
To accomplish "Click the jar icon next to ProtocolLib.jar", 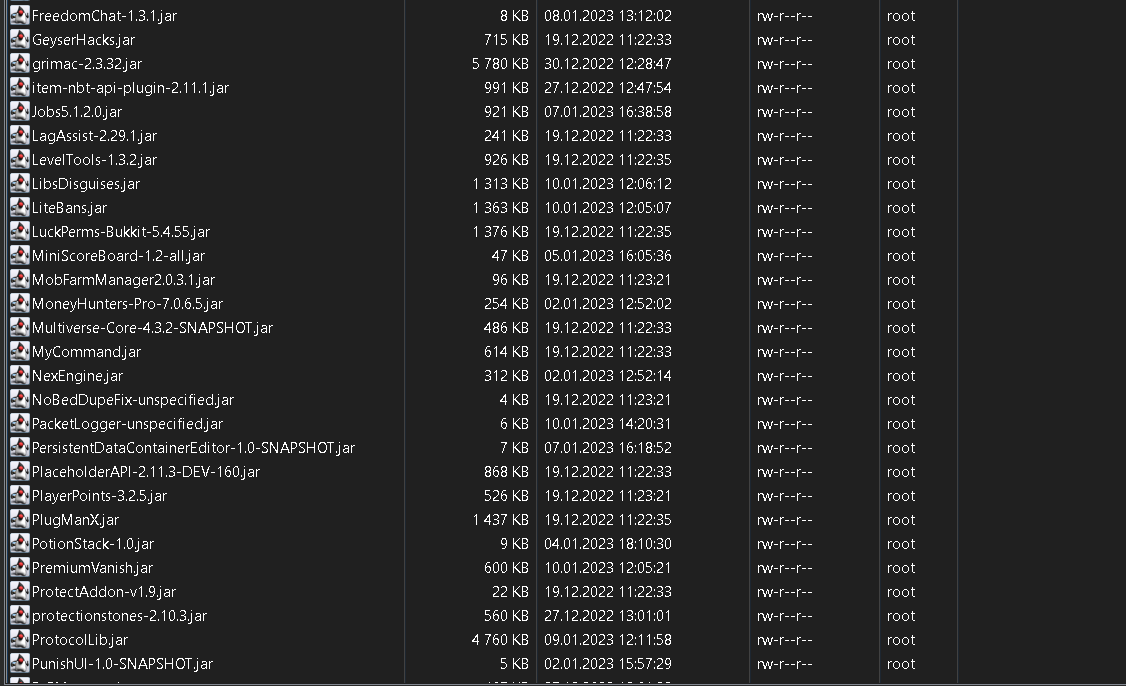I will [x=18, y=639].
